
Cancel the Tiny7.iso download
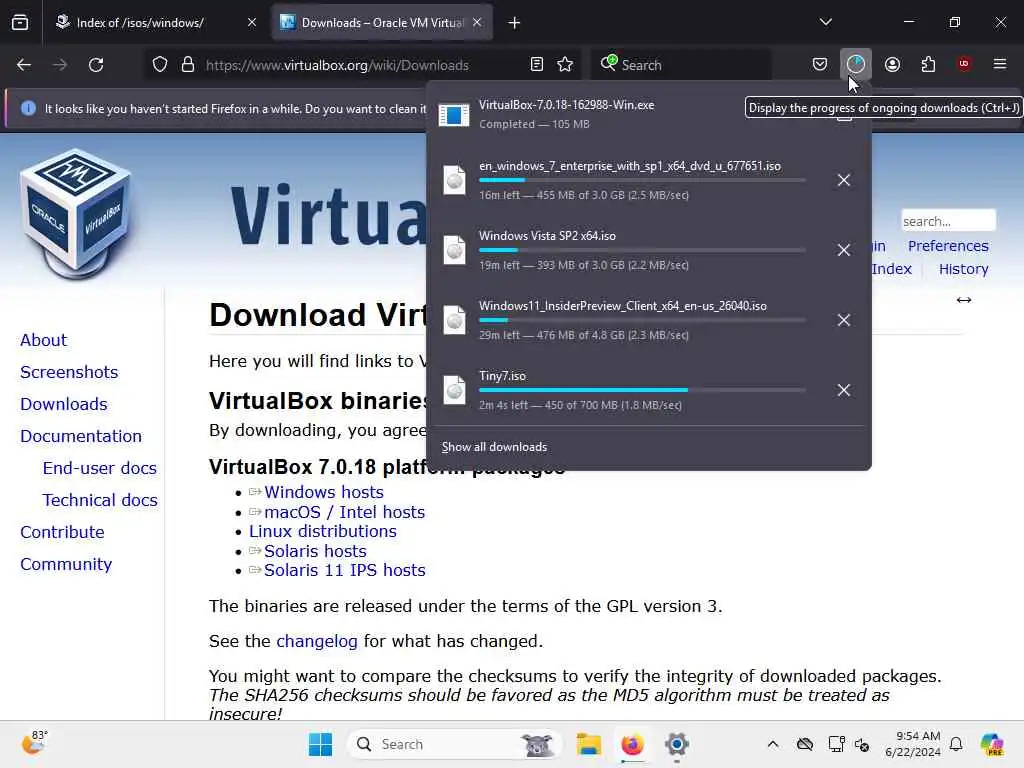tap(844, 390)
